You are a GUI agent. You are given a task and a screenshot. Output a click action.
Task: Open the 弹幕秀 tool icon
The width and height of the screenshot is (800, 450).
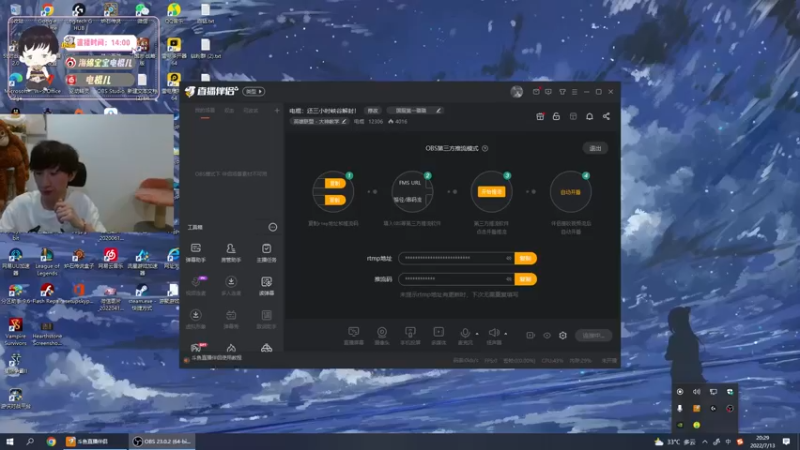231,319
